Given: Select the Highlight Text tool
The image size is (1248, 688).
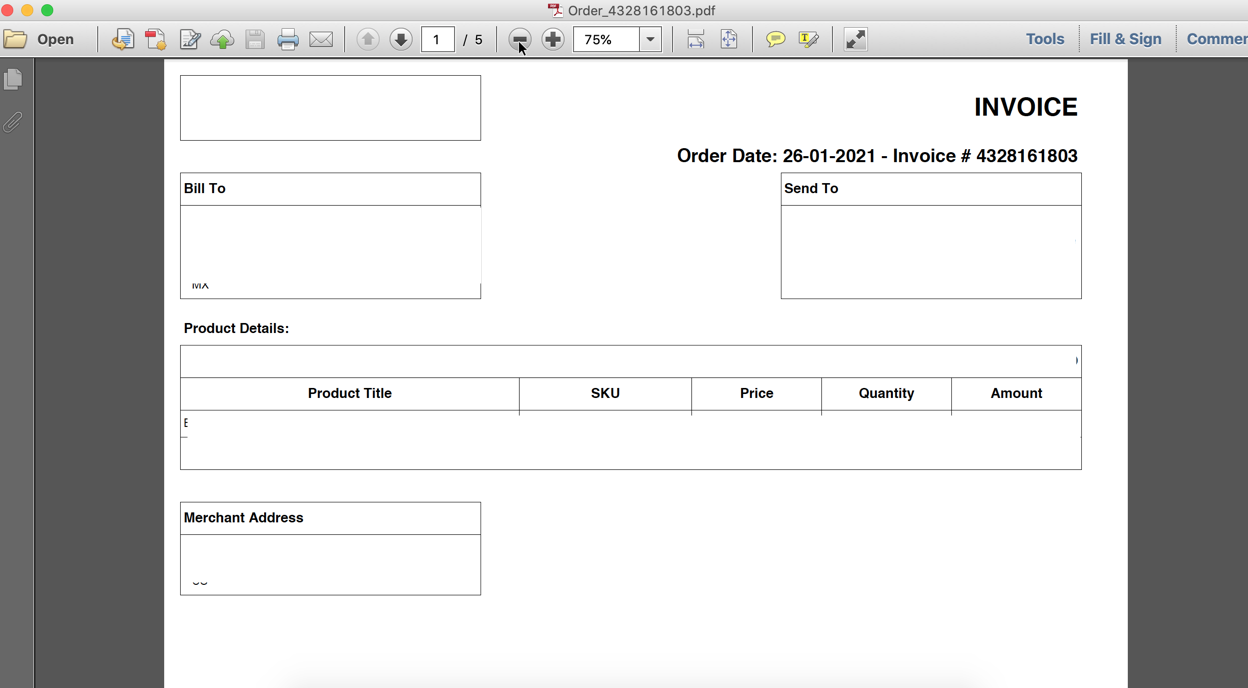Looking at the screenshot, I should (808, 39).
